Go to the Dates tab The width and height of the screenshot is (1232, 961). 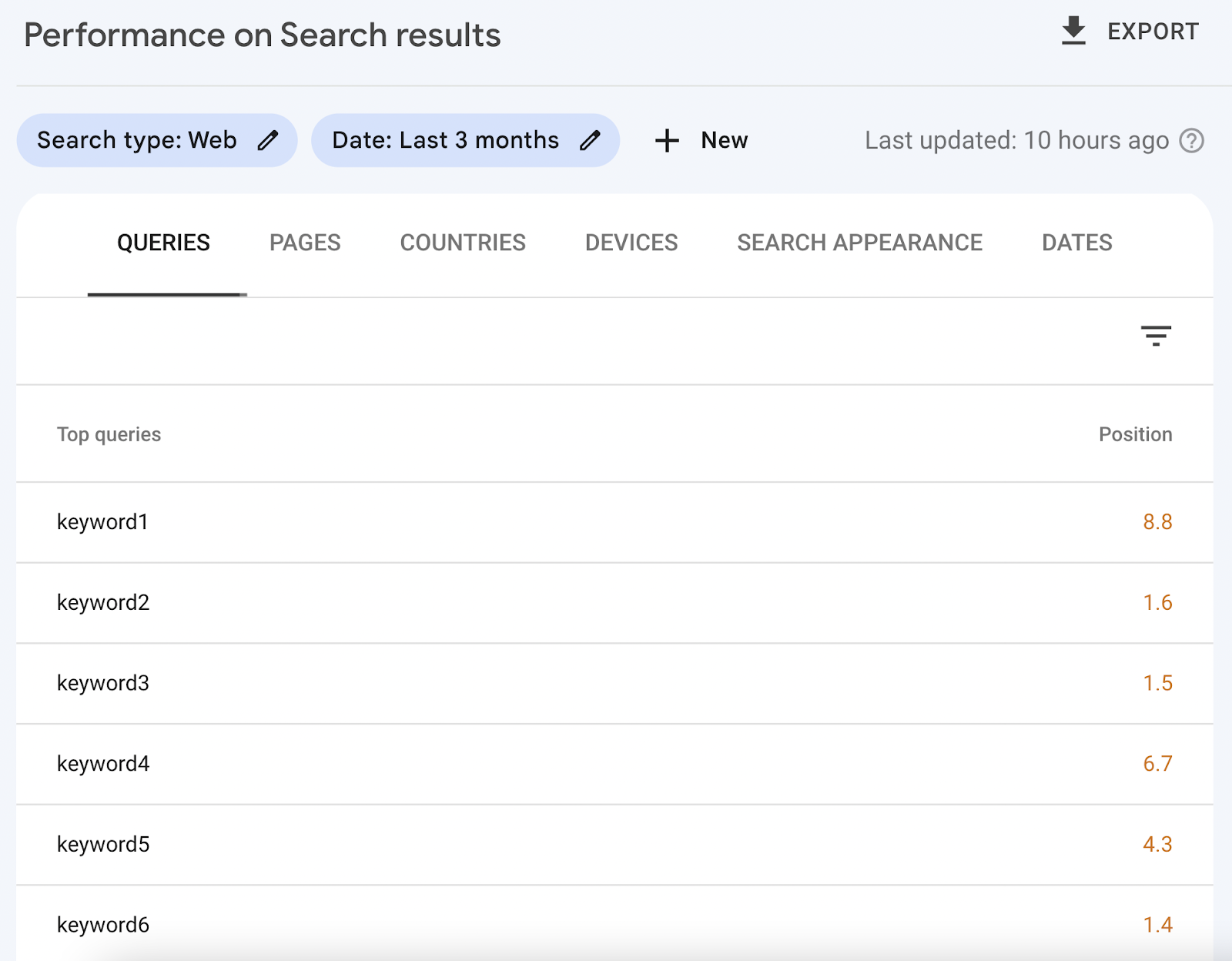(1076, 243)
